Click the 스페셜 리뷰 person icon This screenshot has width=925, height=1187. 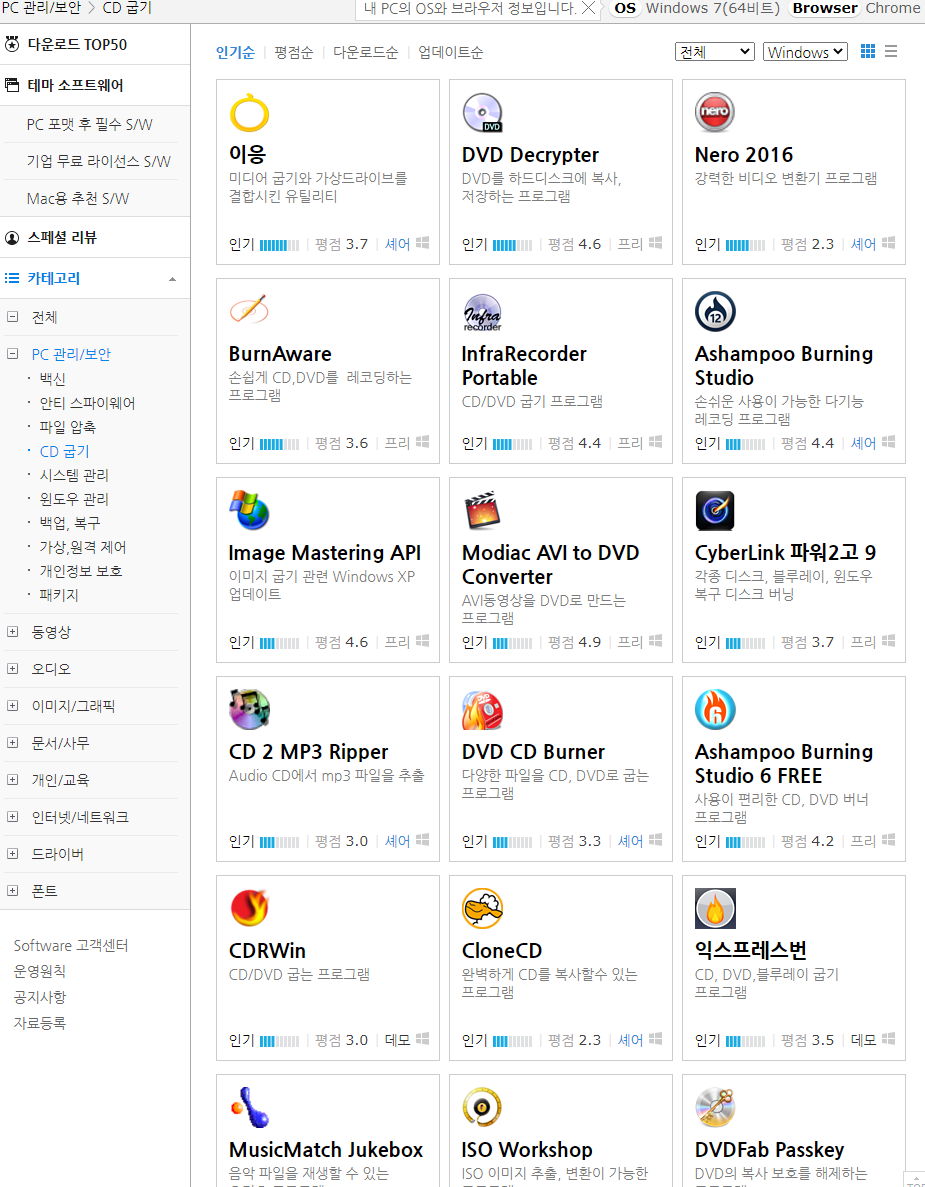coord(12,238)
